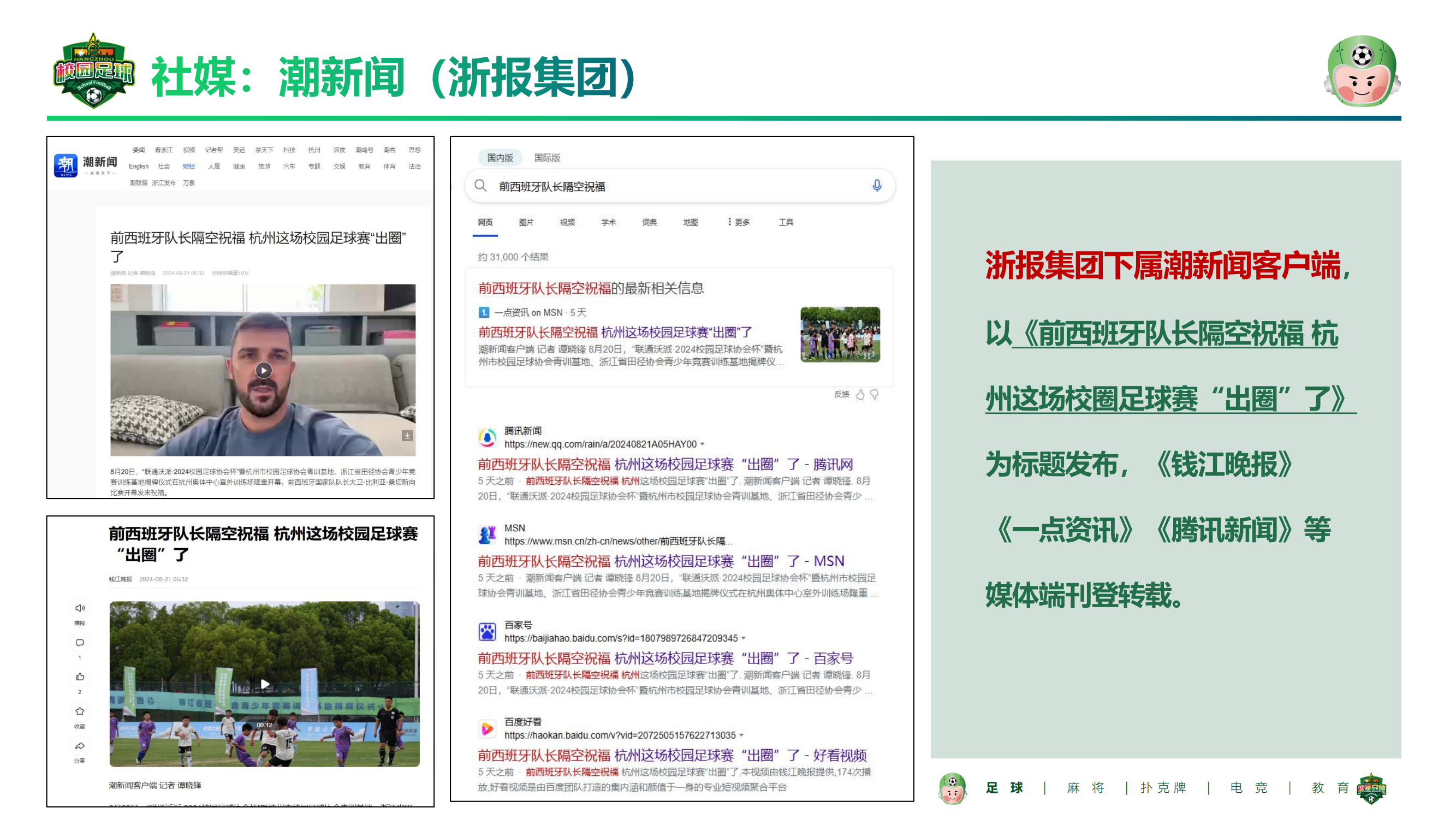This screenshot has height=819, width=1456.
Task: Switch to 国内版 search edition
Action: pos(500,158)
